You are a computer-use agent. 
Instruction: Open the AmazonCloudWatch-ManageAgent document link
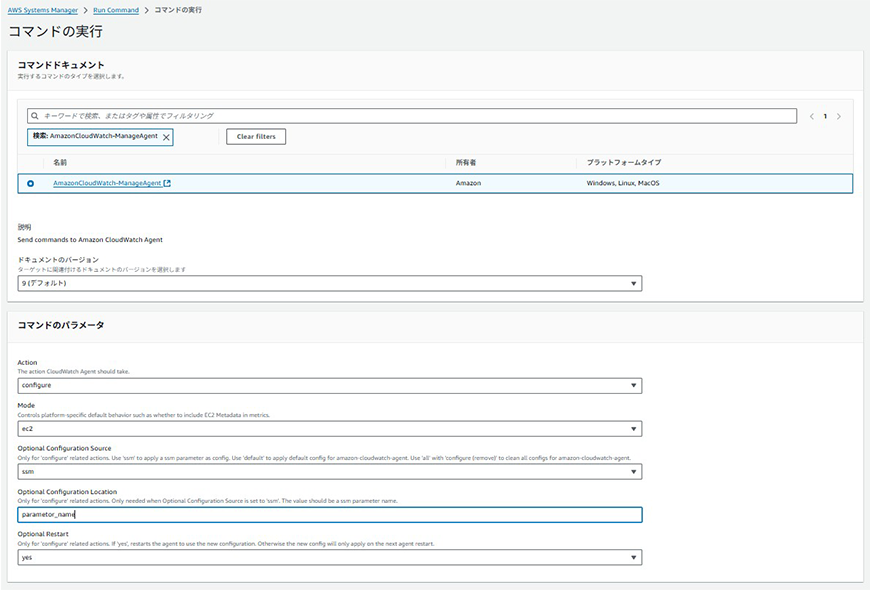(x=106, y=183)
